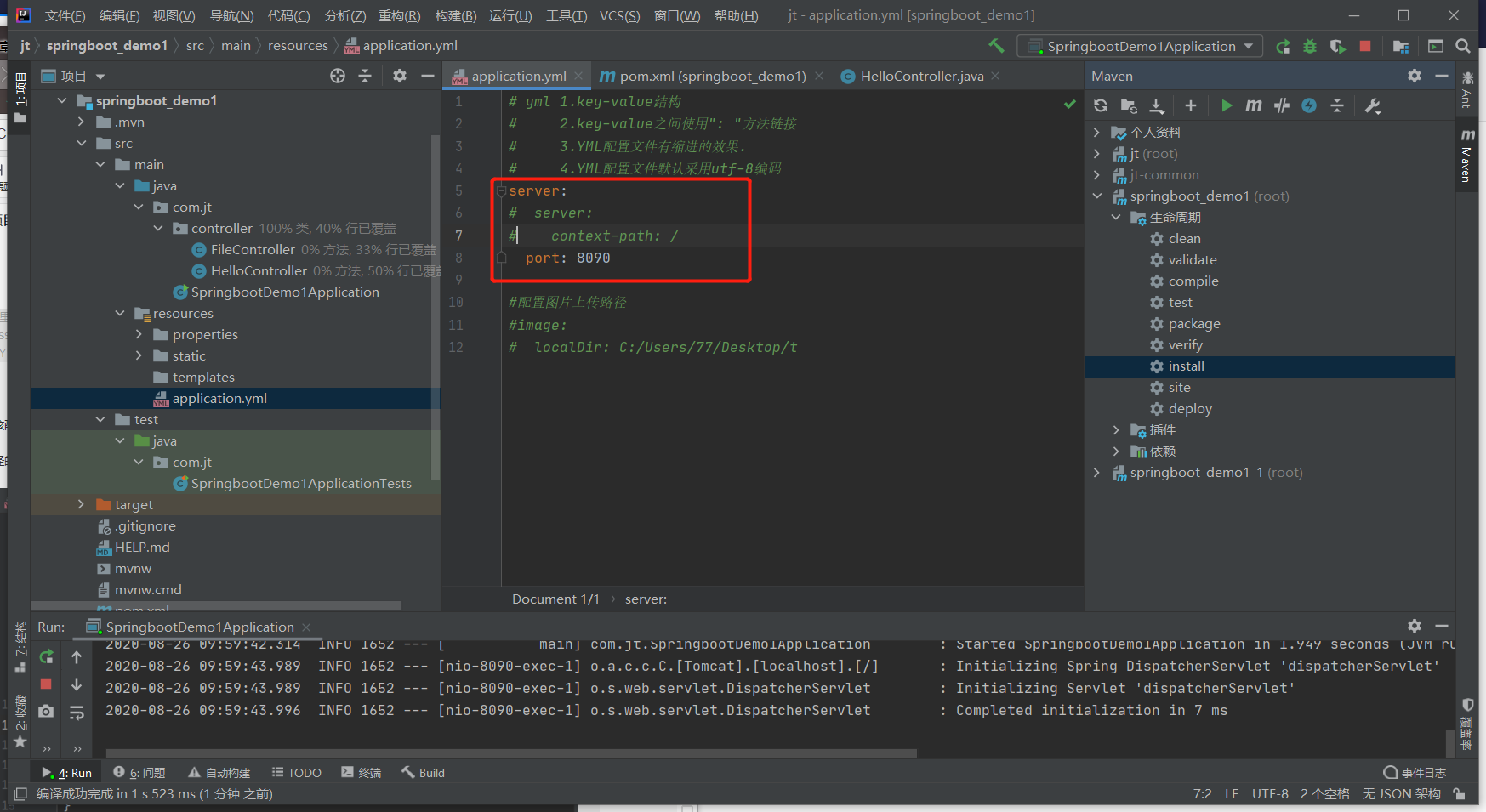
Task: Open the Run panel gear settings
Action: pyautogui.click(x=1415, y=626)
